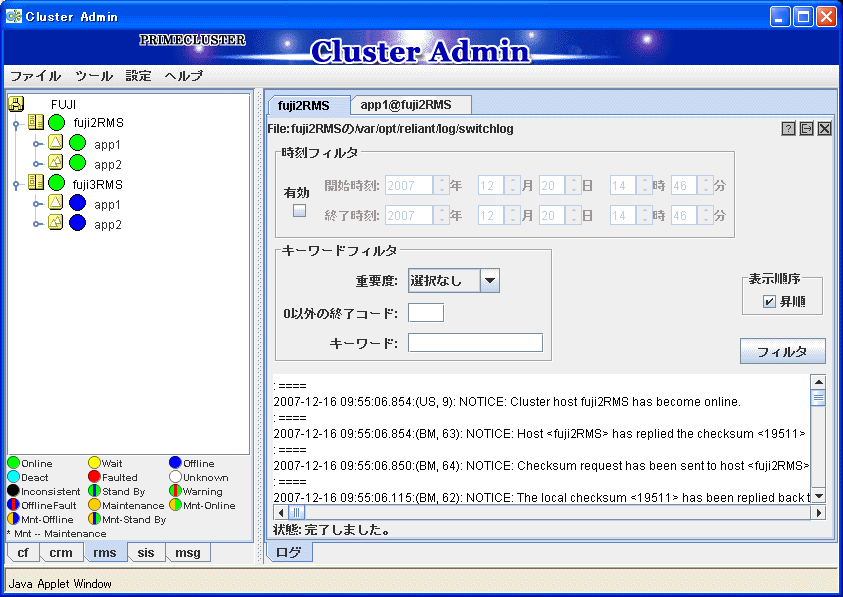
Task: Click the Wait legend yellow icon
Action: click(94, 463)
